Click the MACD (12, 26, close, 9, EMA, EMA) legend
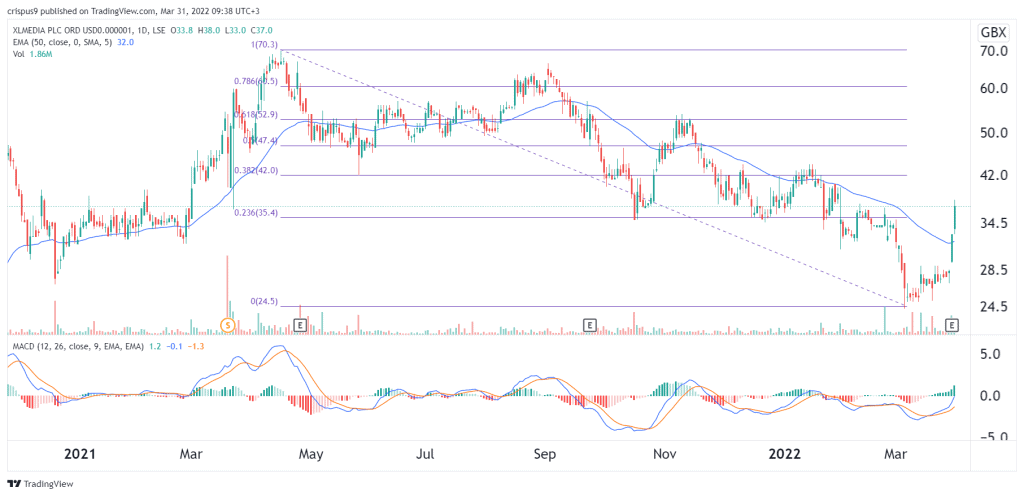Viewport: 1024px width, 496px height. click(77, 346)
